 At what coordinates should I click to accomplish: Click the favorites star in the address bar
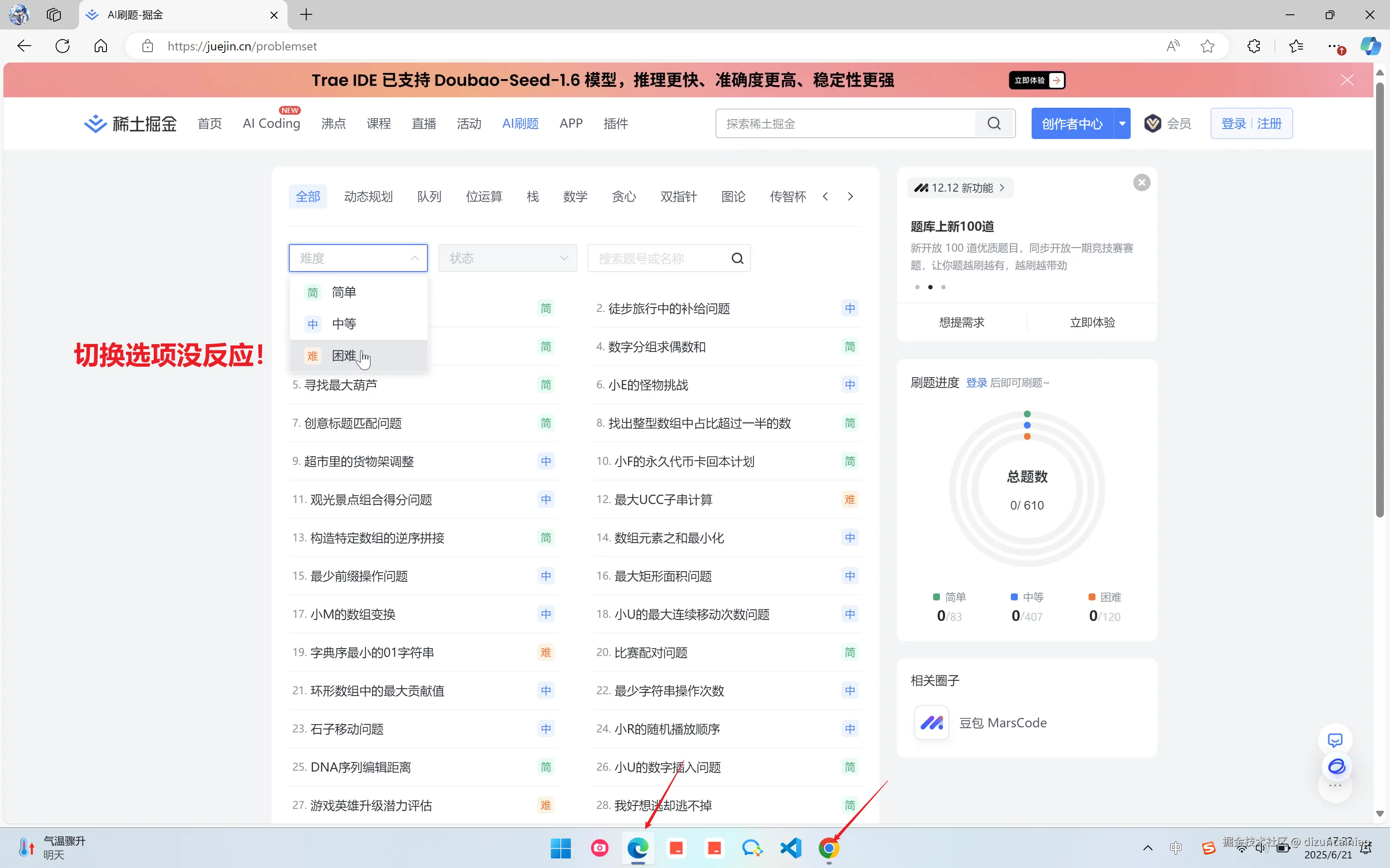pos(1207,46)
